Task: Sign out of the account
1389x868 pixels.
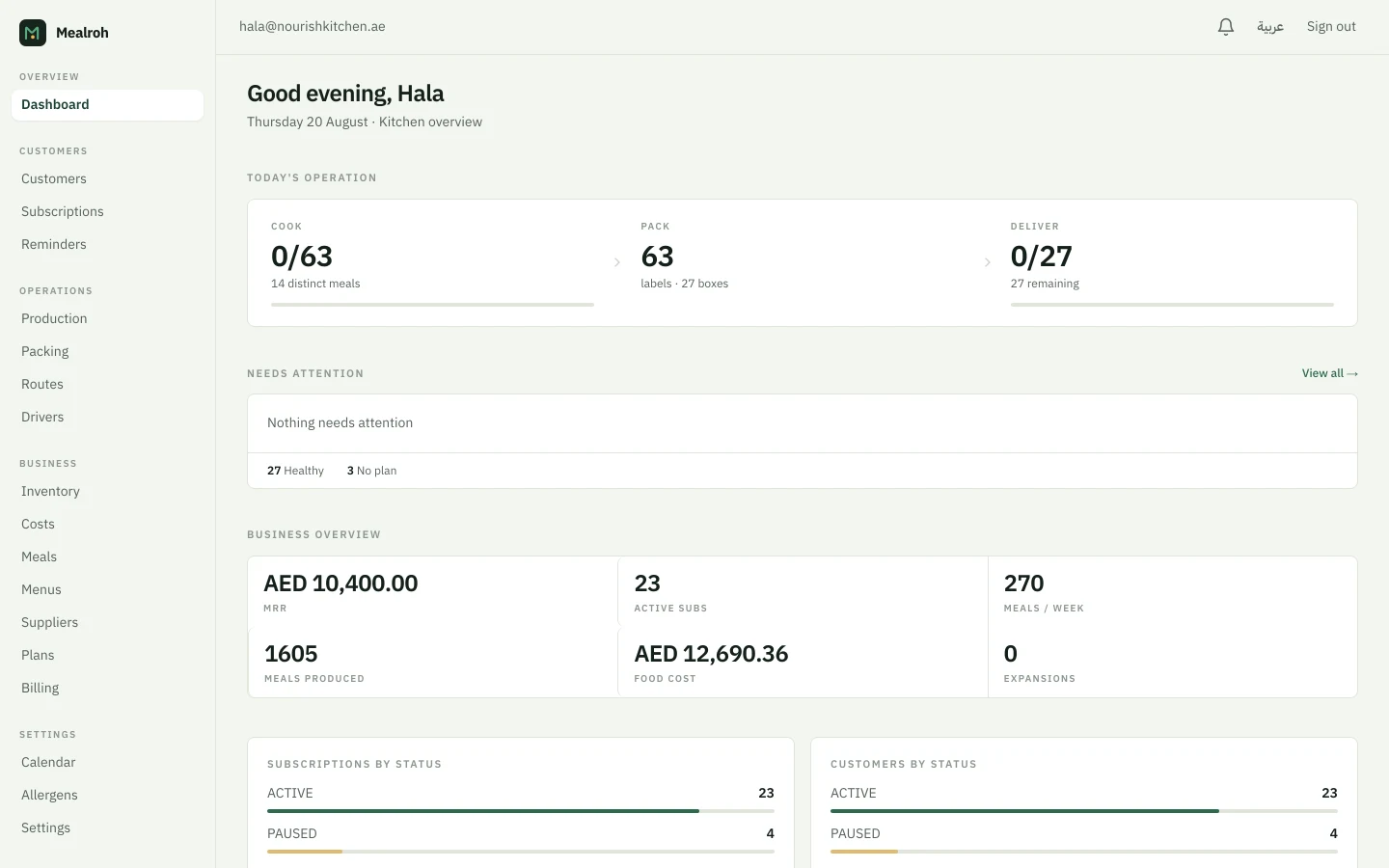Action: coord(1331,27)
